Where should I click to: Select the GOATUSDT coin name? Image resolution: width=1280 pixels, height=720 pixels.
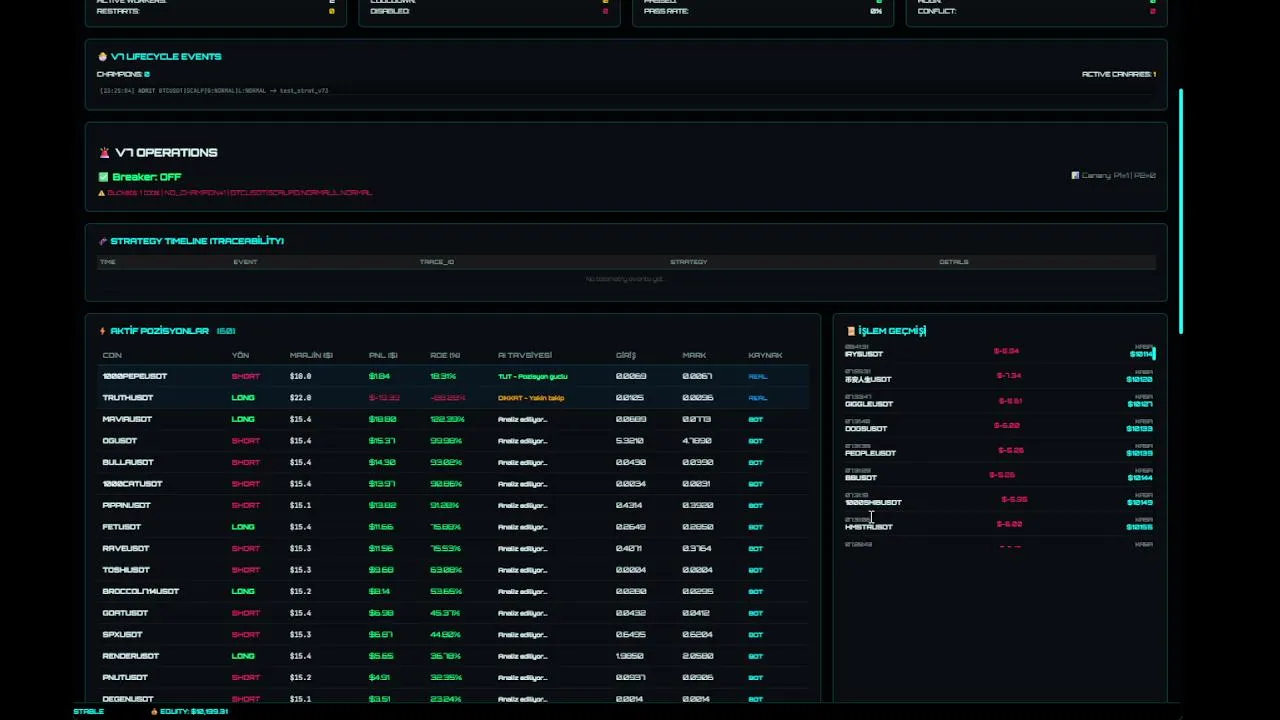pos(125,613)
